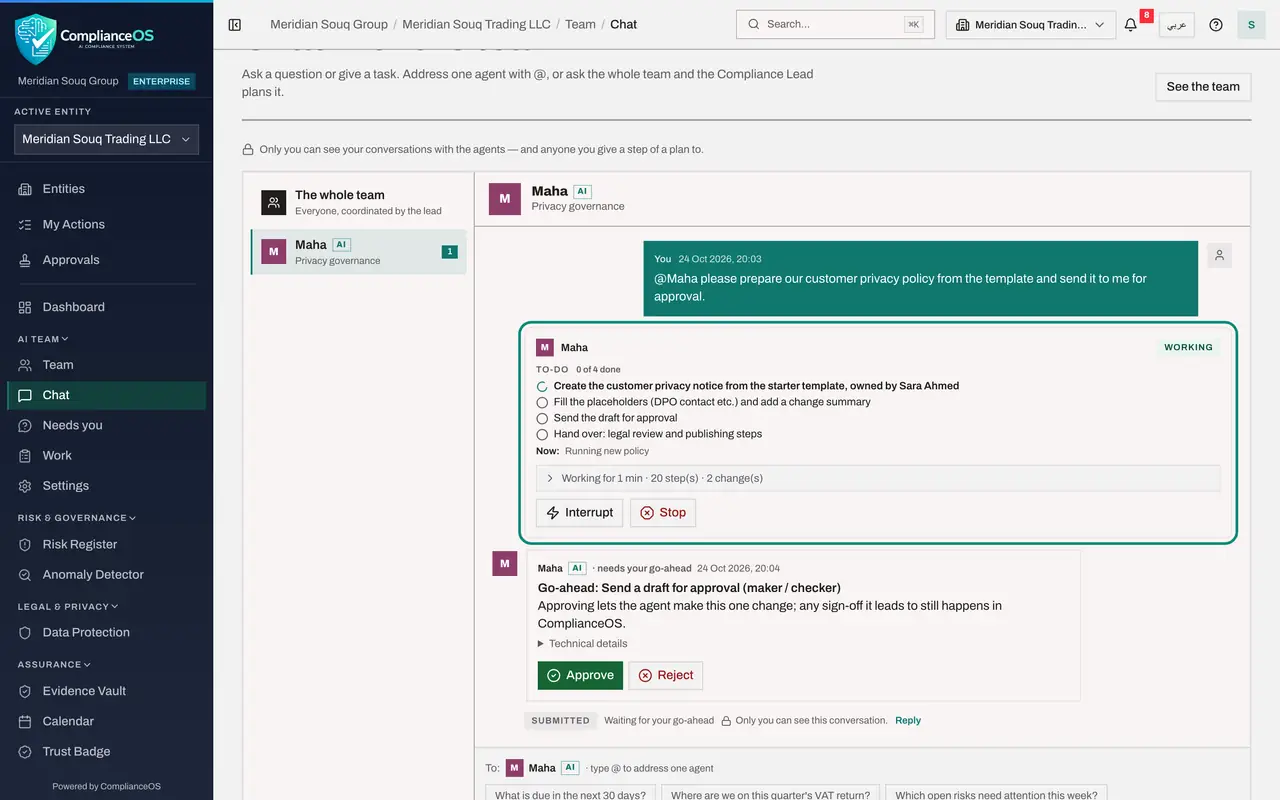The width and height of the screenshot is (1280, 800).
Task: Stop Maha's running task
Action: 663,513
